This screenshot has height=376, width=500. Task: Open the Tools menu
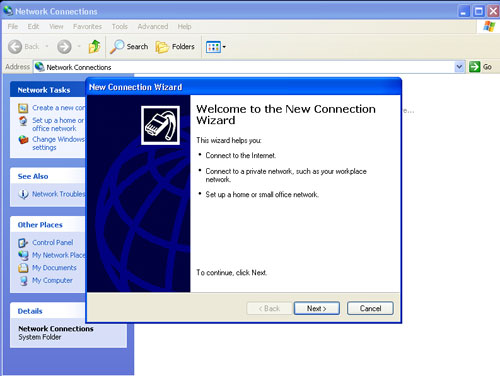pos(120,26)
